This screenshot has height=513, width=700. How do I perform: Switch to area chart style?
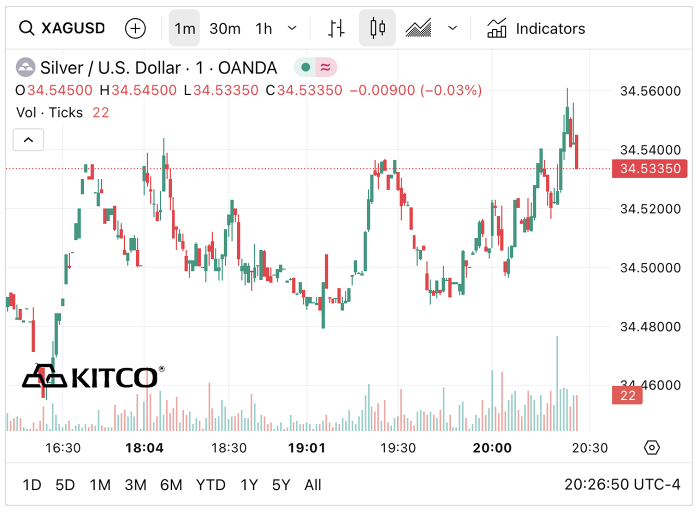(418, 29)
